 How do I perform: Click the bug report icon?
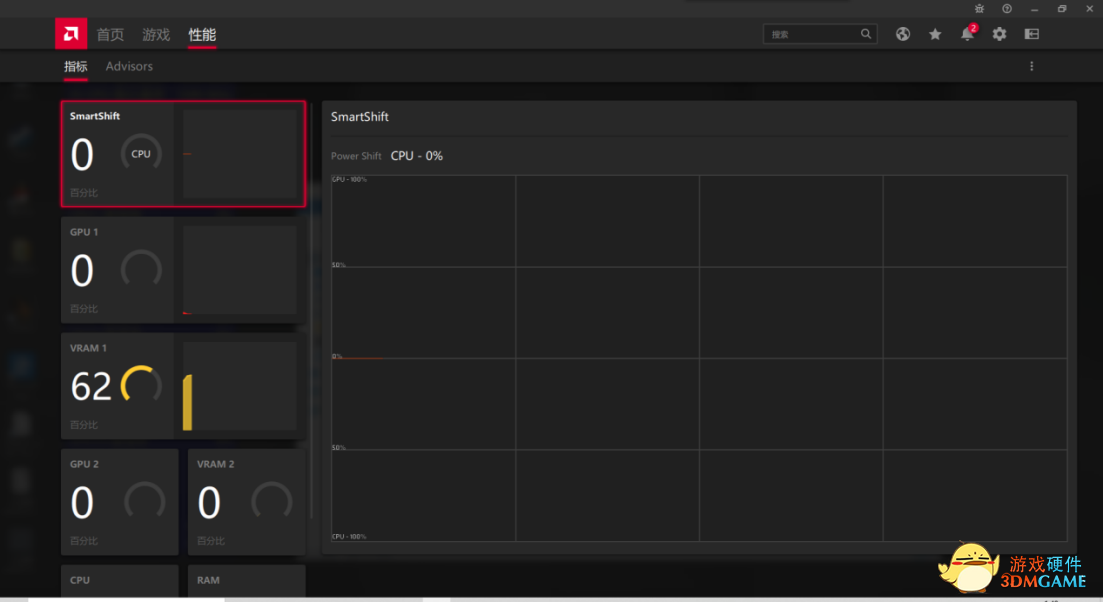979,8
